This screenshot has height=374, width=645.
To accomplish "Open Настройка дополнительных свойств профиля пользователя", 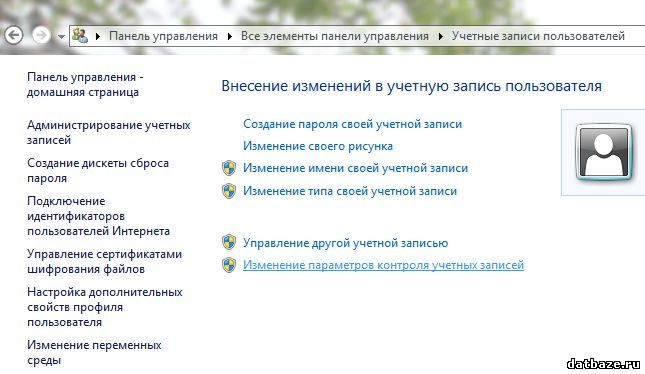I will [104, 307].
